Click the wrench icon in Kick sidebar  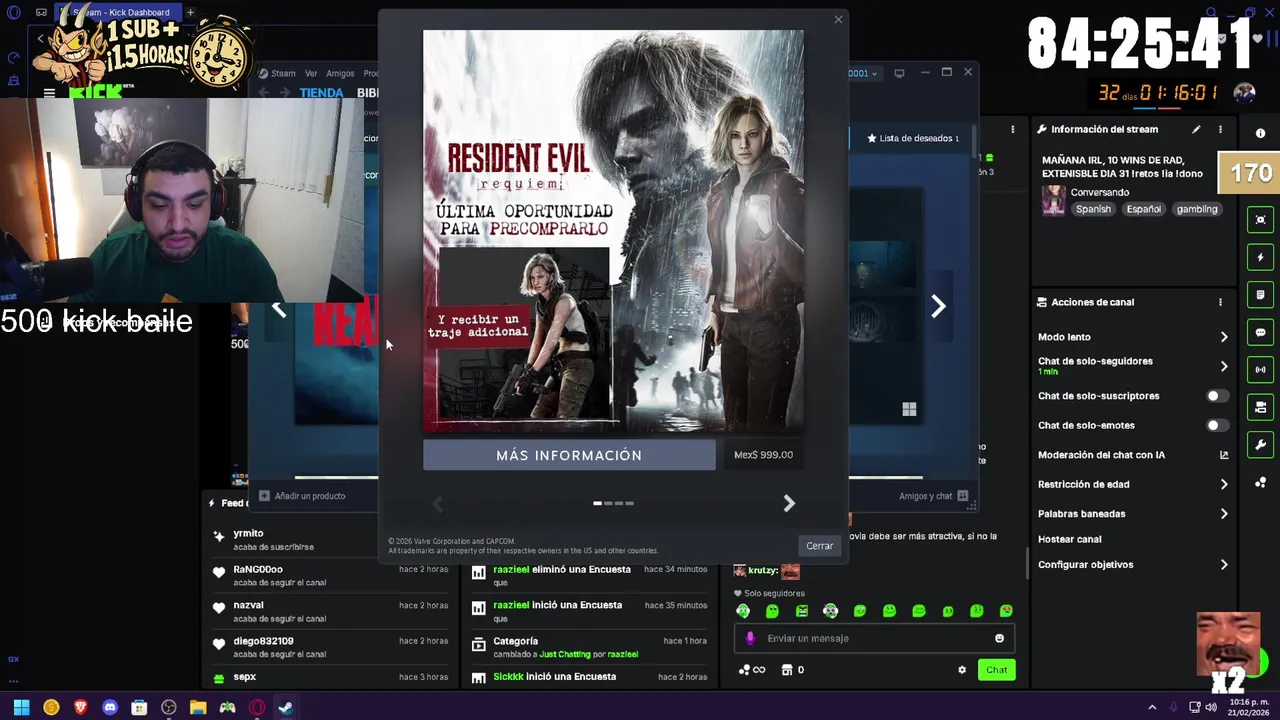(1260, 445)
